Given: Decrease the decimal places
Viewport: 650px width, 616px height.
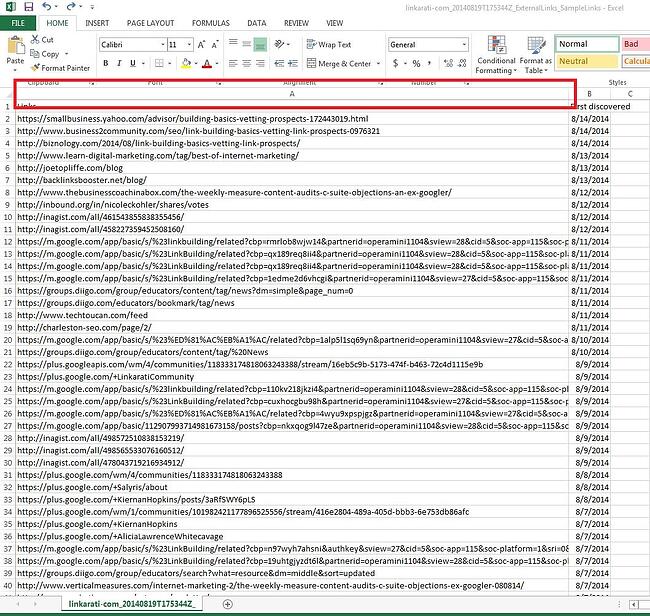Looking at the screenshot, I should tap(462, 63).
